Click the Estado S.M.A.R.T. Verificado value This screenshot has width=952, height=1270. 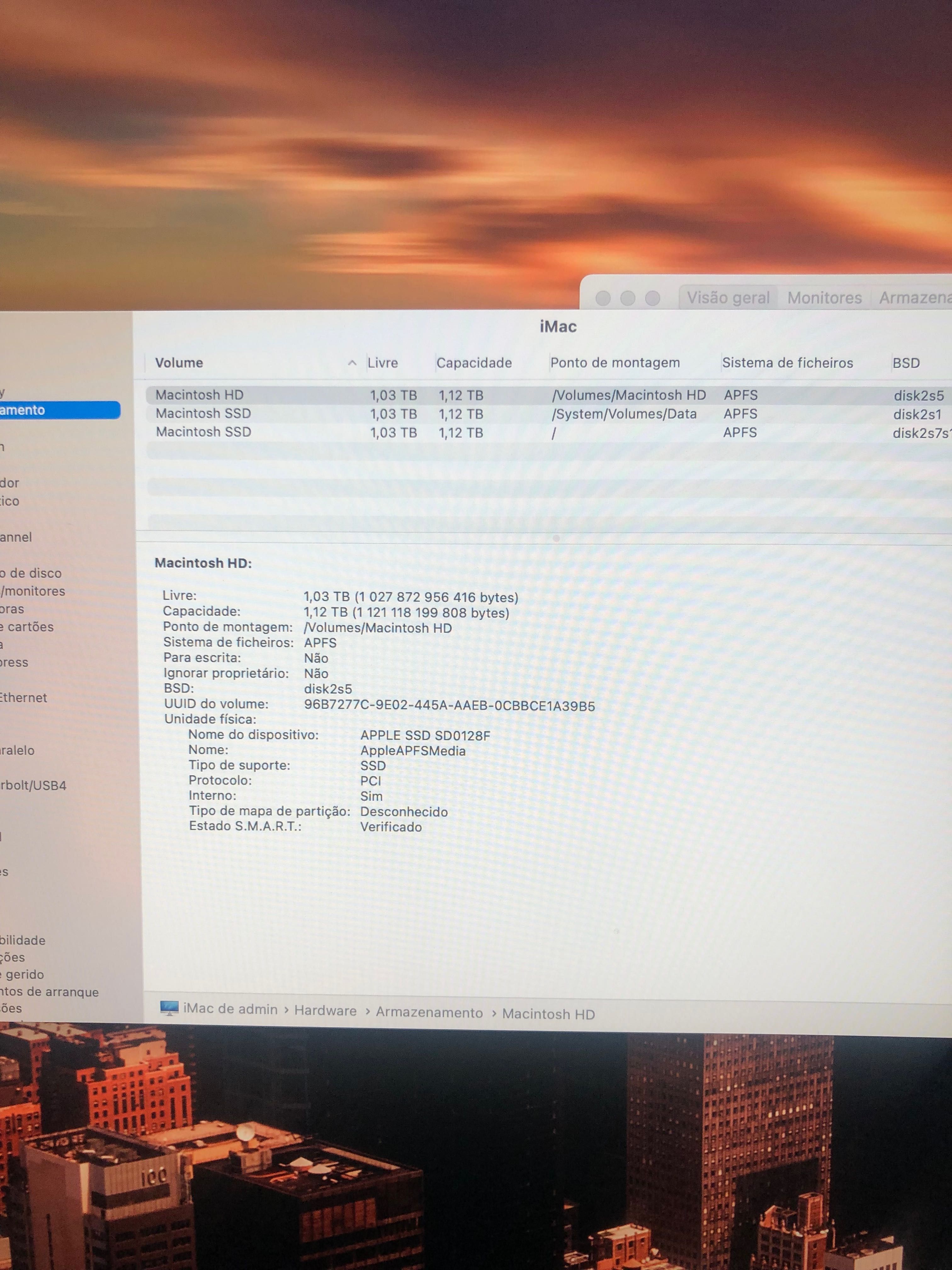[391, 827]
